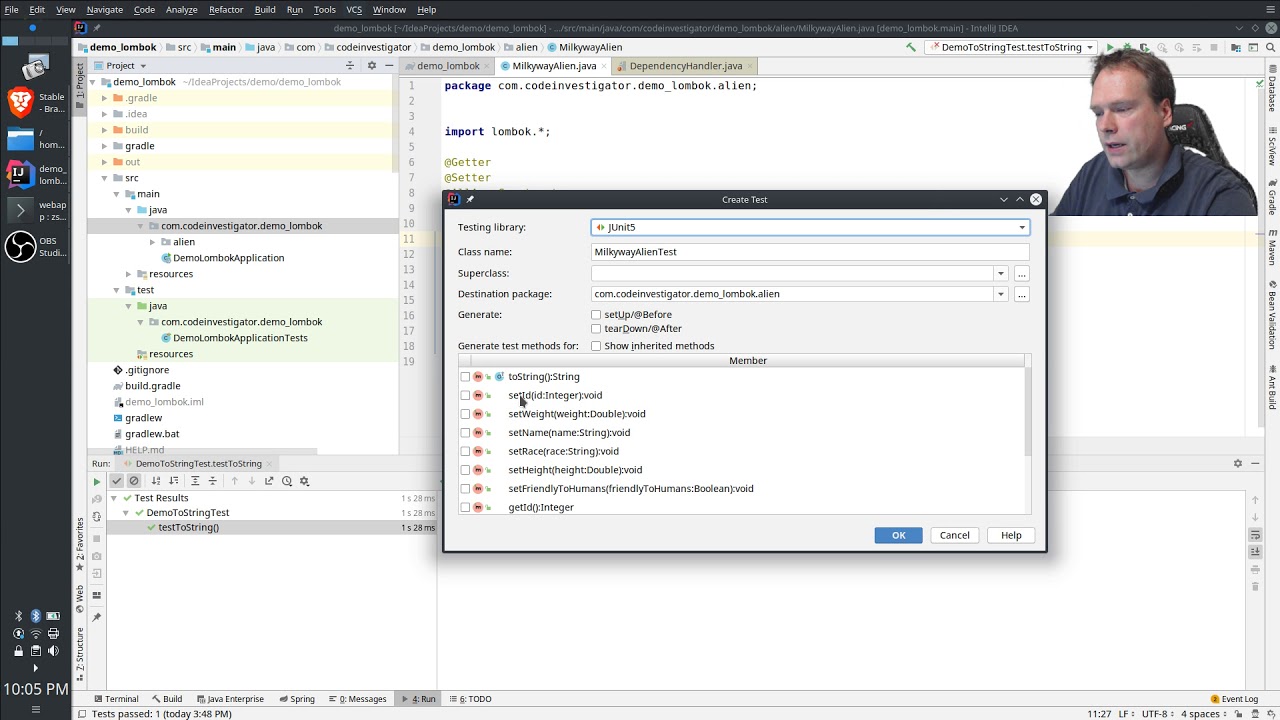Collapse all icon in Project panel
Screen dimensions: 1280x720
point(350,65)
